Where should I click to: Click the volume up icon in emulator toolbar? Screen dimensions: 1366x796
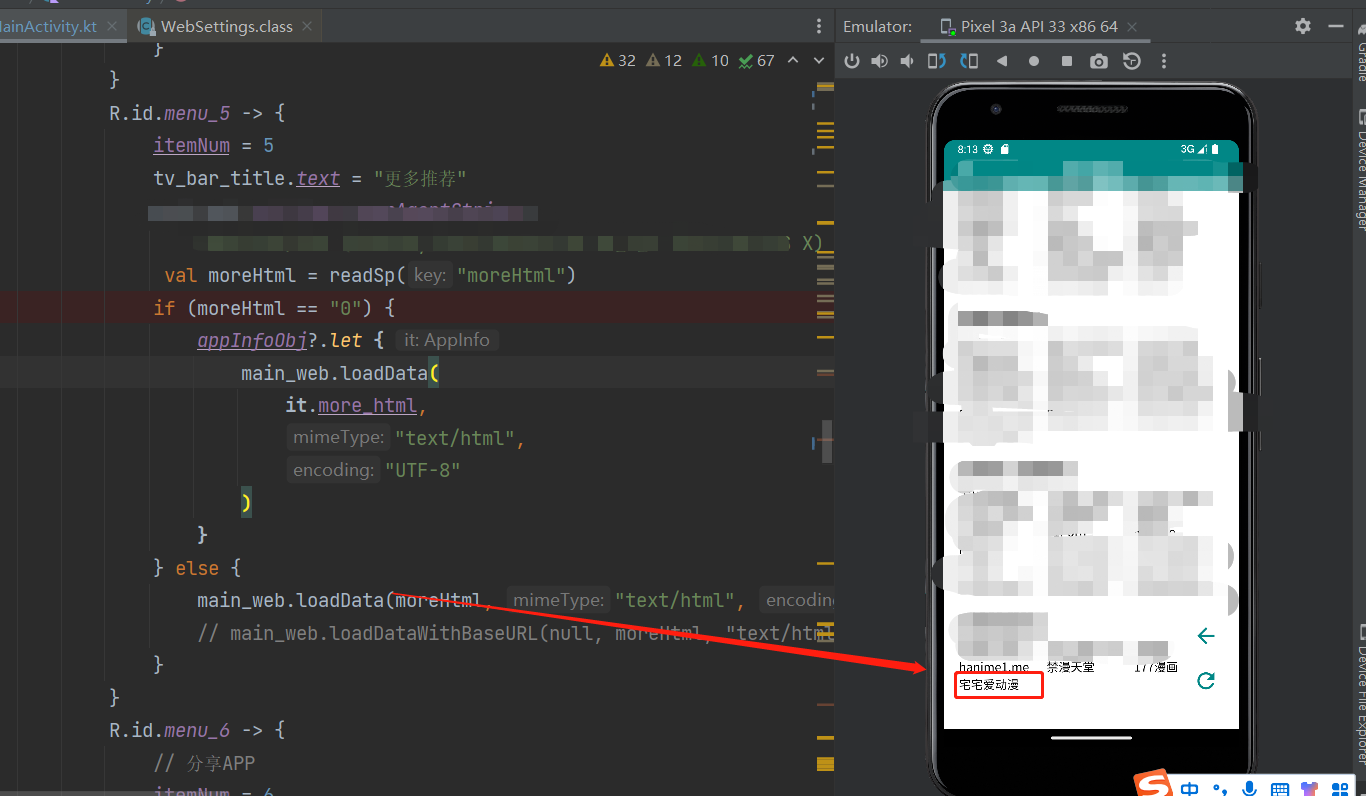[x=879, y=61]
